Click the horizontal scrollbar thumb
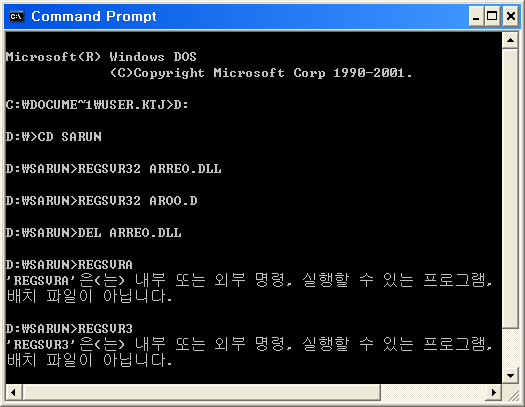 point(202,392)
